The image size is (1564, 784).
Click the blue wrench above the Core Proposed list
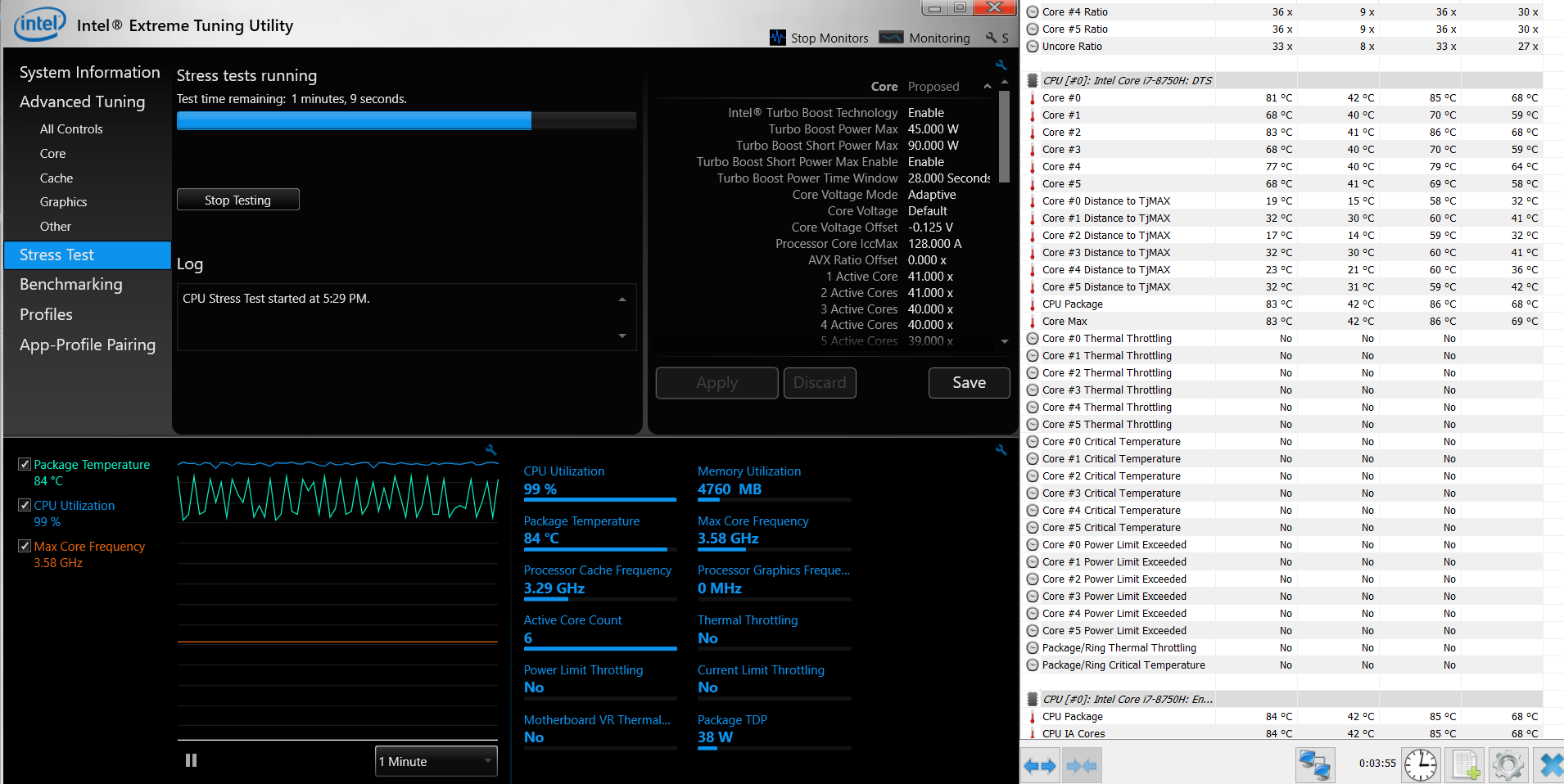[x=1001, y=65]
